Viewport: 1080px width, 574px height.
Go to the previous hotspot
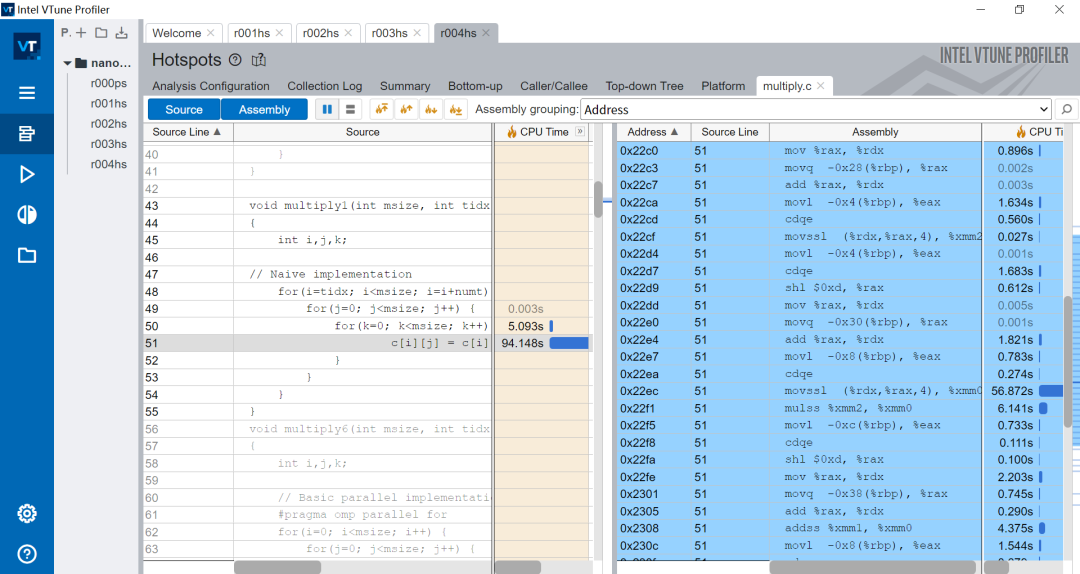pyautogui.click(x=406, y=110)
